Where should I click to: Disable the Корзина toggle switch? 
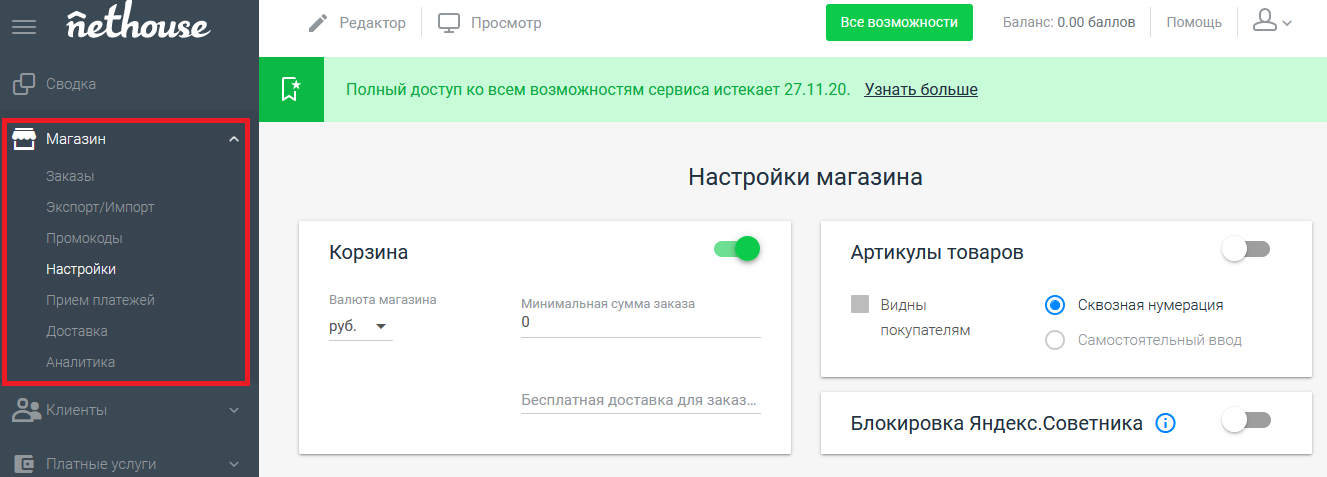pyautogui.click(x=738, y=249)
